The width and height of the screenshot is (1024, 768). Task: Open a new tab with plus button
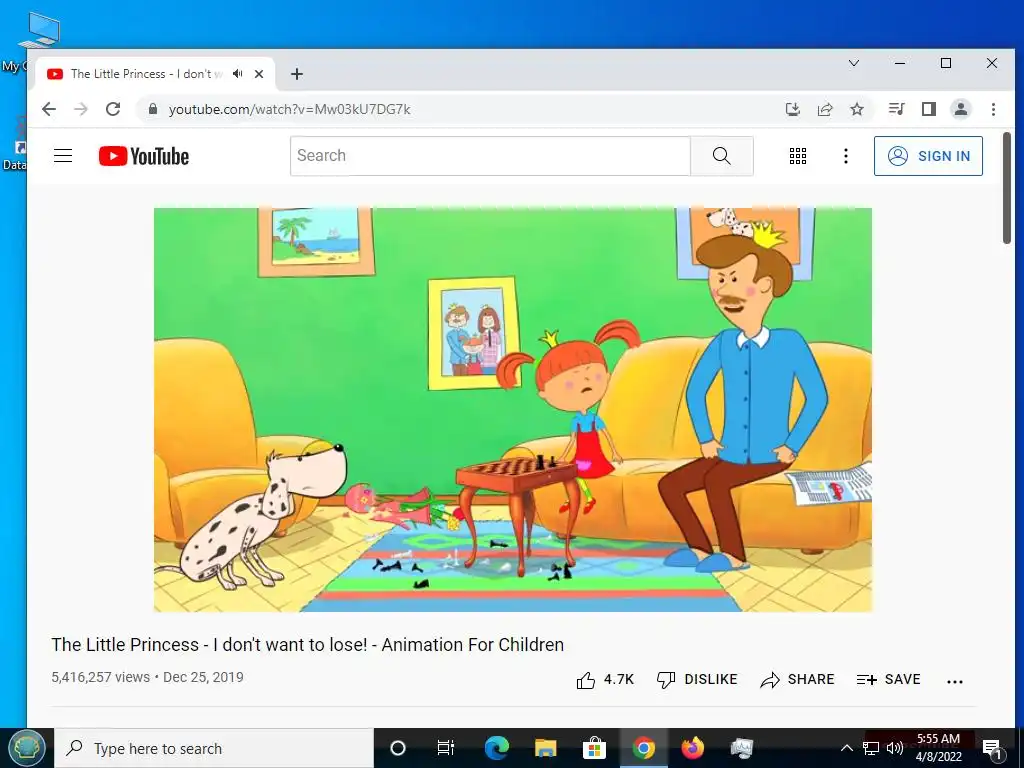click(x=297, y=74)
